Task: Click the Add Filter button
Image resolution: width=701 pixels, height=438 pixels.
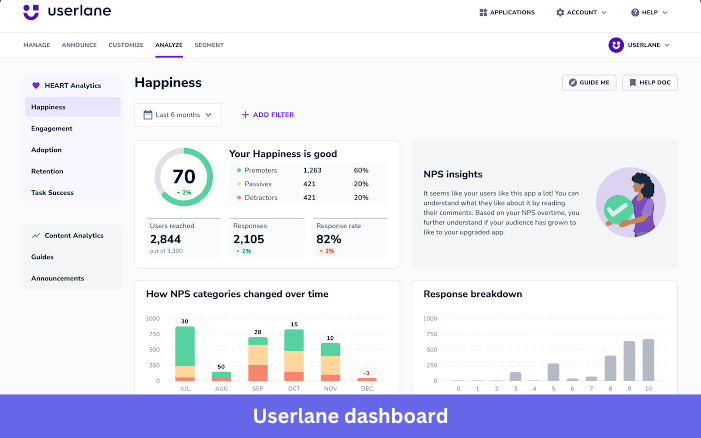Action: [268, 115]
